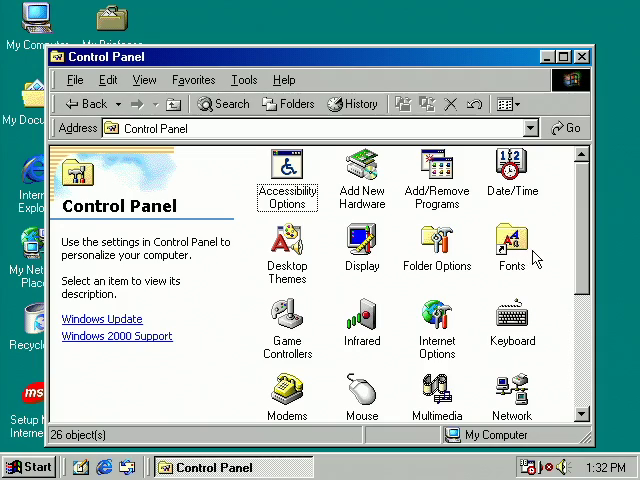Open the View menu
This screenshot has height=480, width=640.
(x=144, y=80)
